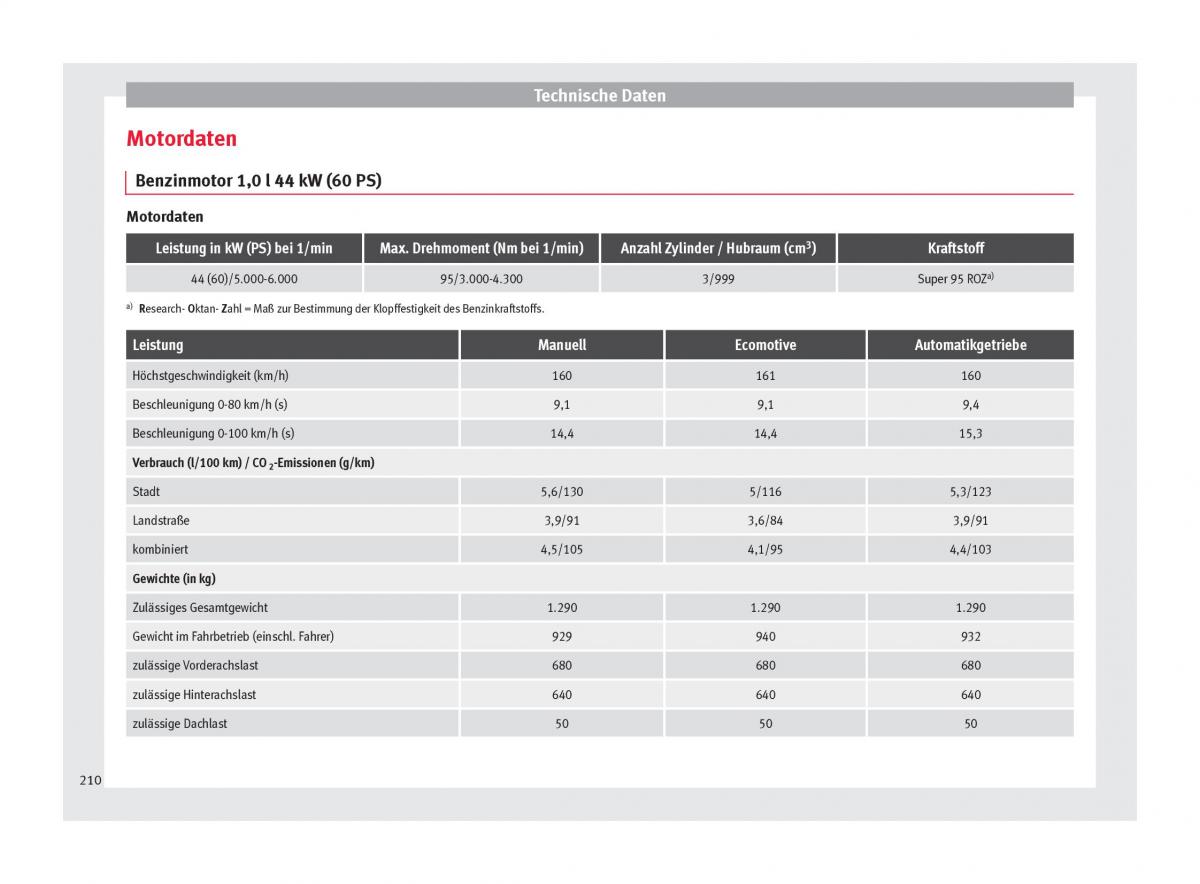Select the Gewichte (in kg) section row
Screen dimensions: 1200x884
click(x=174, y=579)
